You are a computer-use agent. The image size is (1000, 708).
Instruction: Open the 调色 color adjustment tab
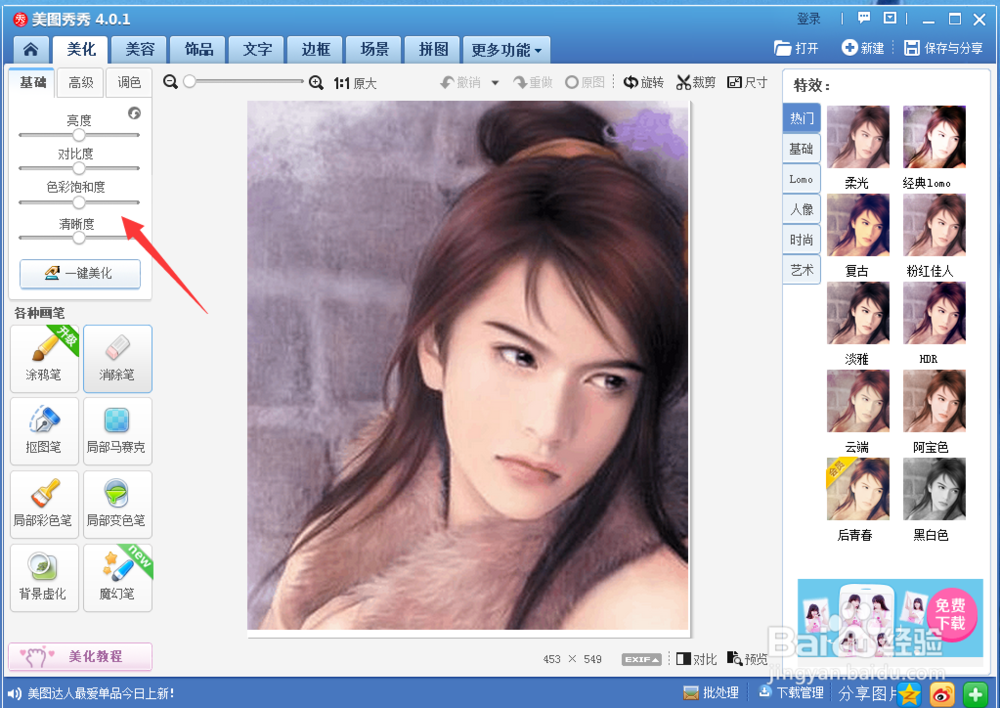click(x=129, y=82)
